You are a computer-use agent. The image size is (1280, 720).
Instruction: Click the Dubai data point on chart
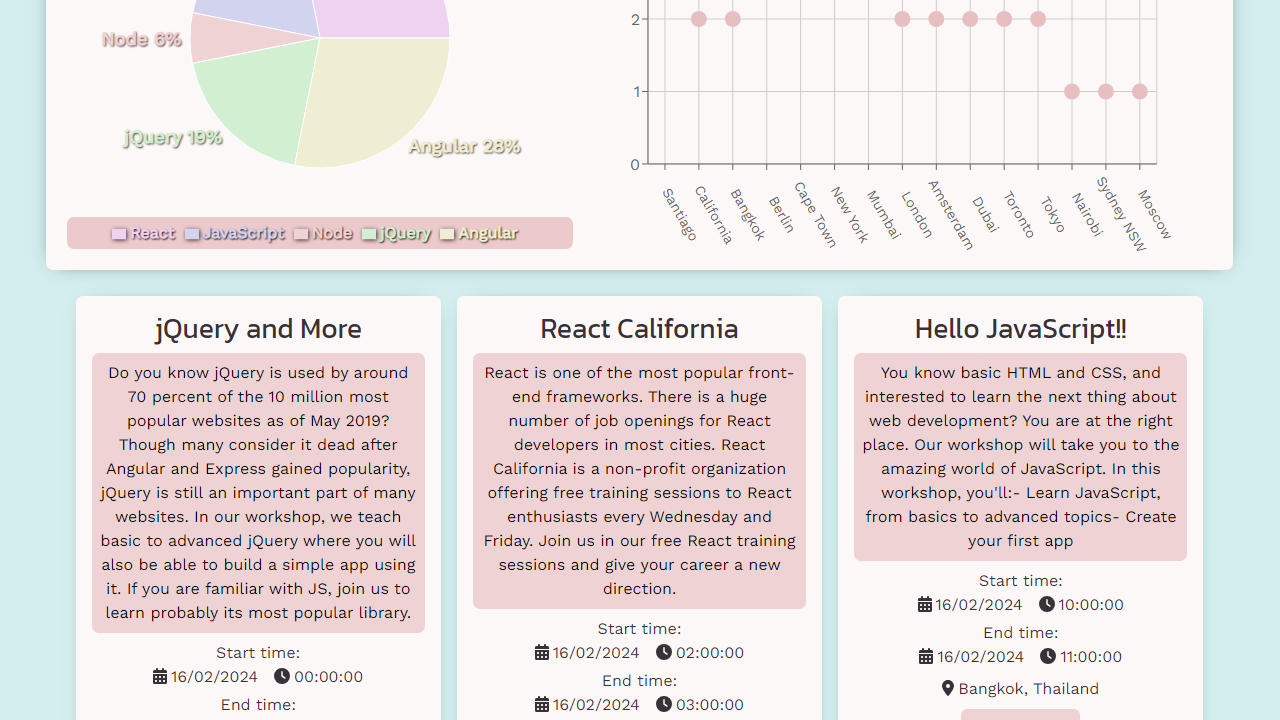coord(970,19)
